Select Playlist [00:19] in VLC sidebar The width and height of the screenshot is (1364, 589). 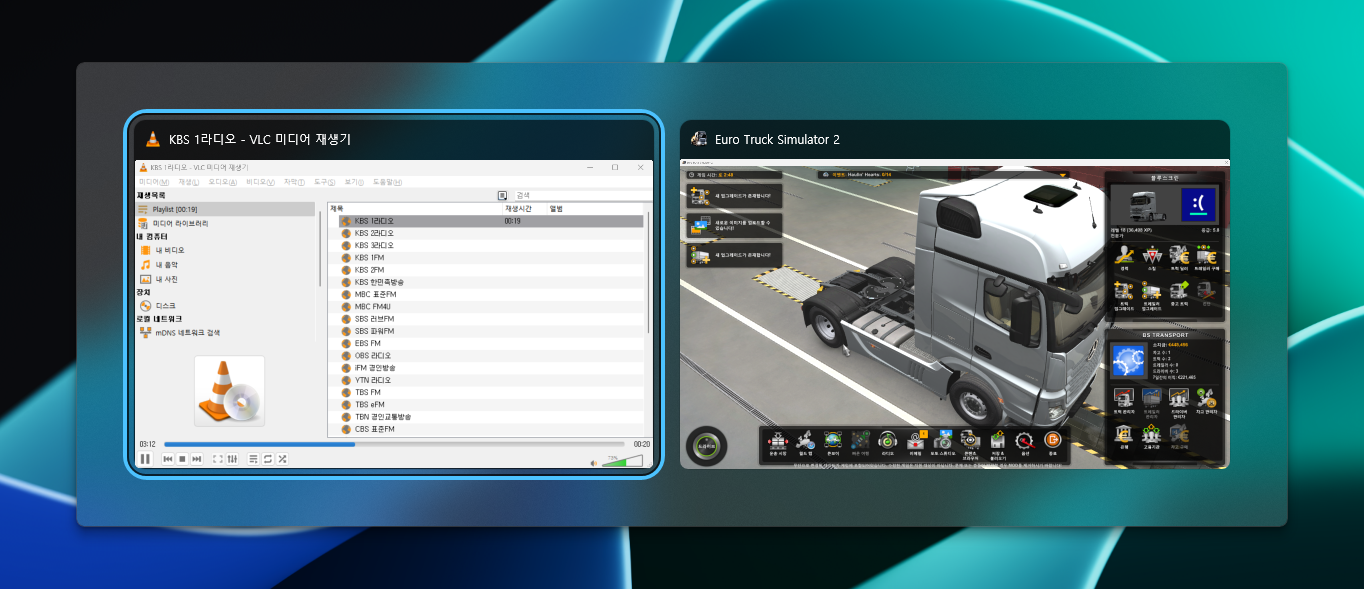coord(226,209)
